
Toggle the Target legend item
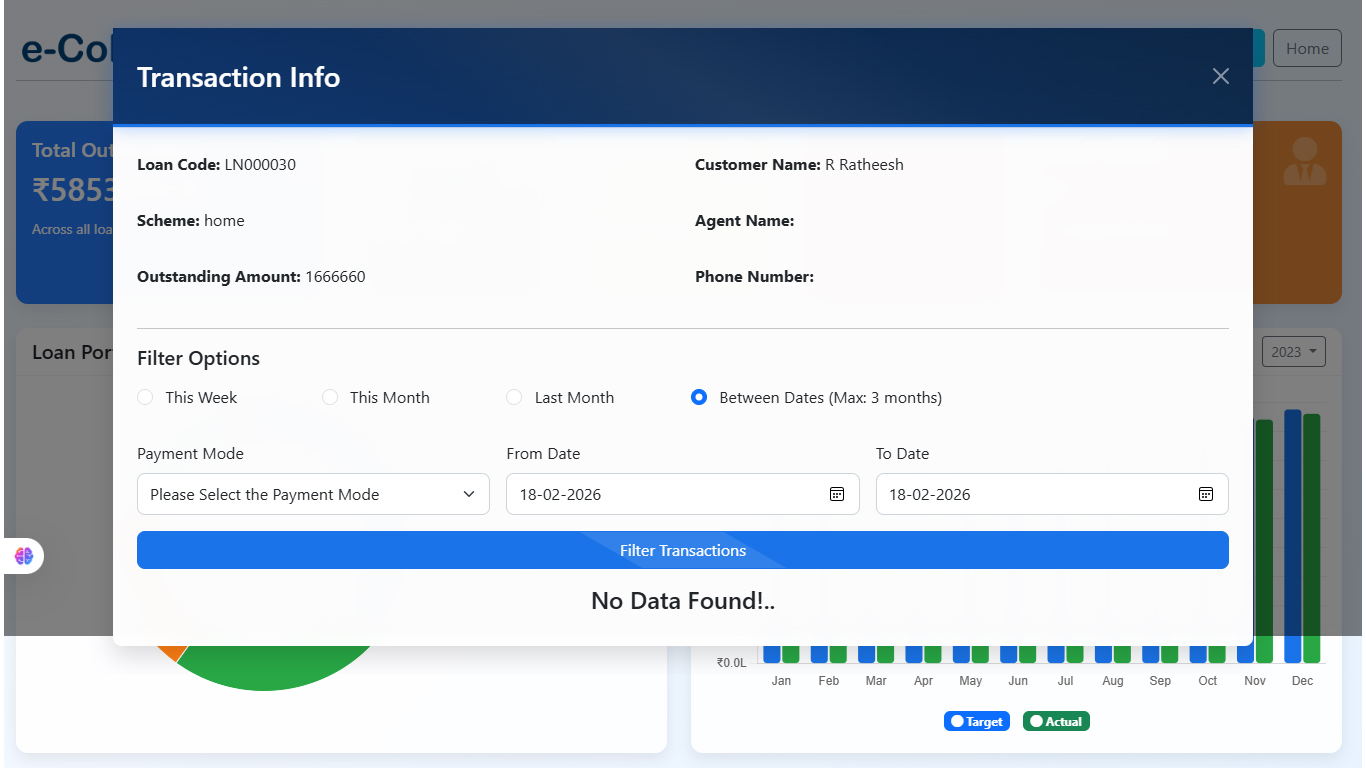click(977, 721)
